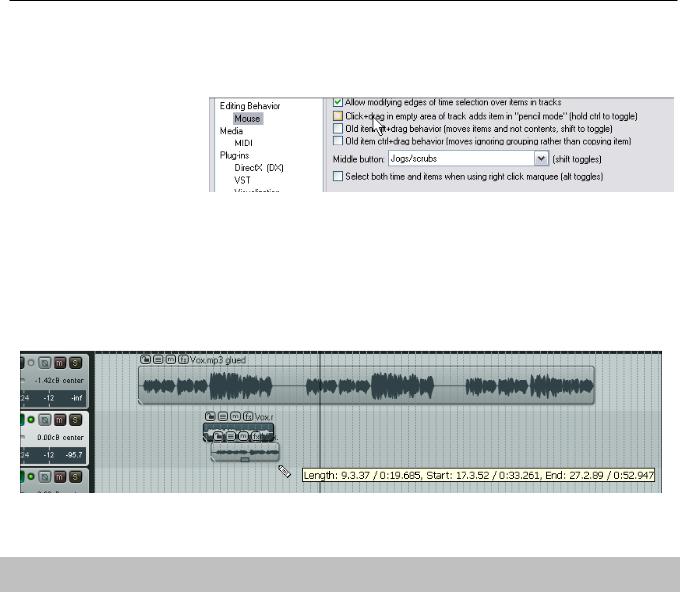
Task: Solo the bottom partially visible track
Action: [75, 477]
